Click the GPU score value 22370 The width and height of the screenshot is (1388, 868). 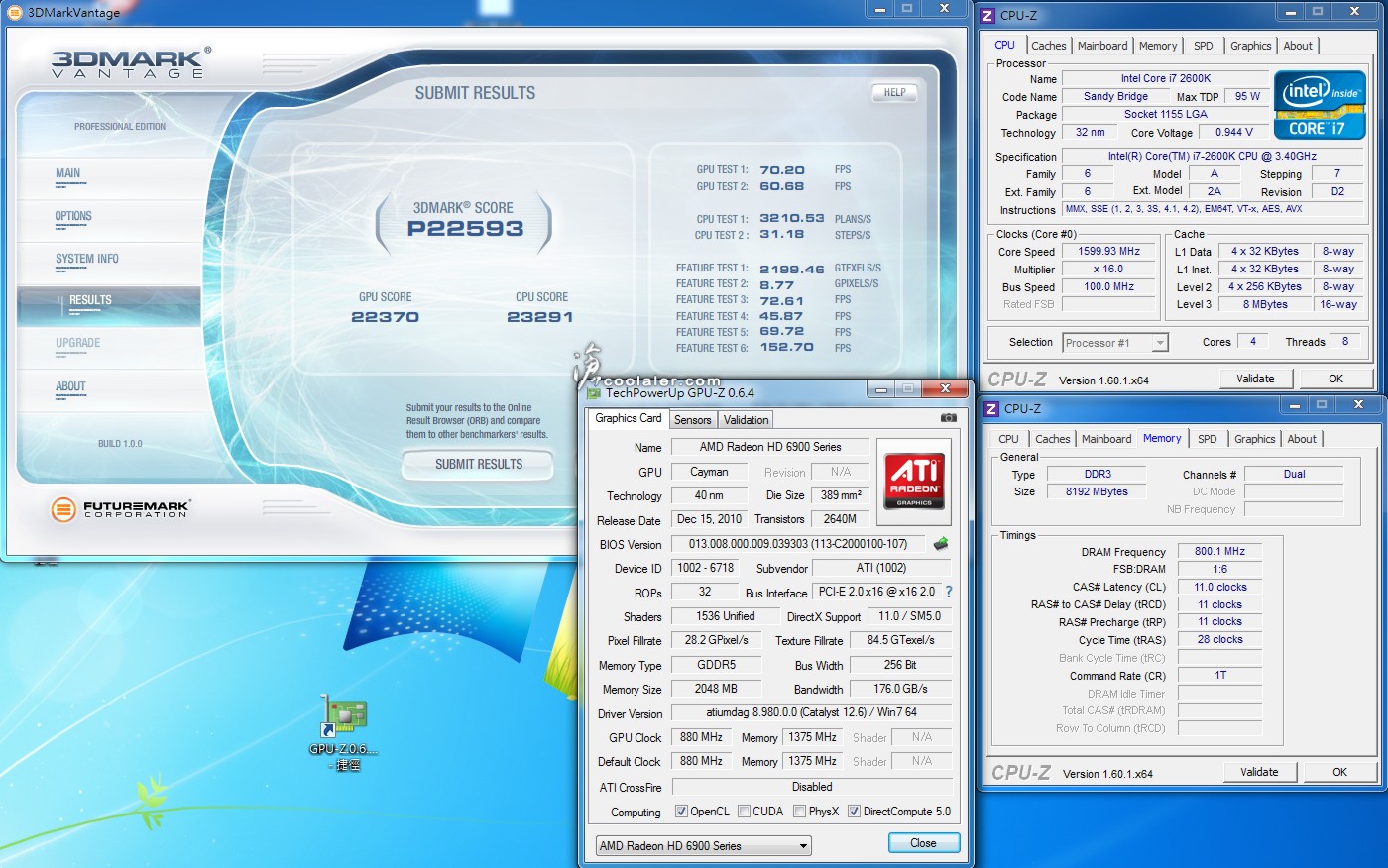pos(385,317)
